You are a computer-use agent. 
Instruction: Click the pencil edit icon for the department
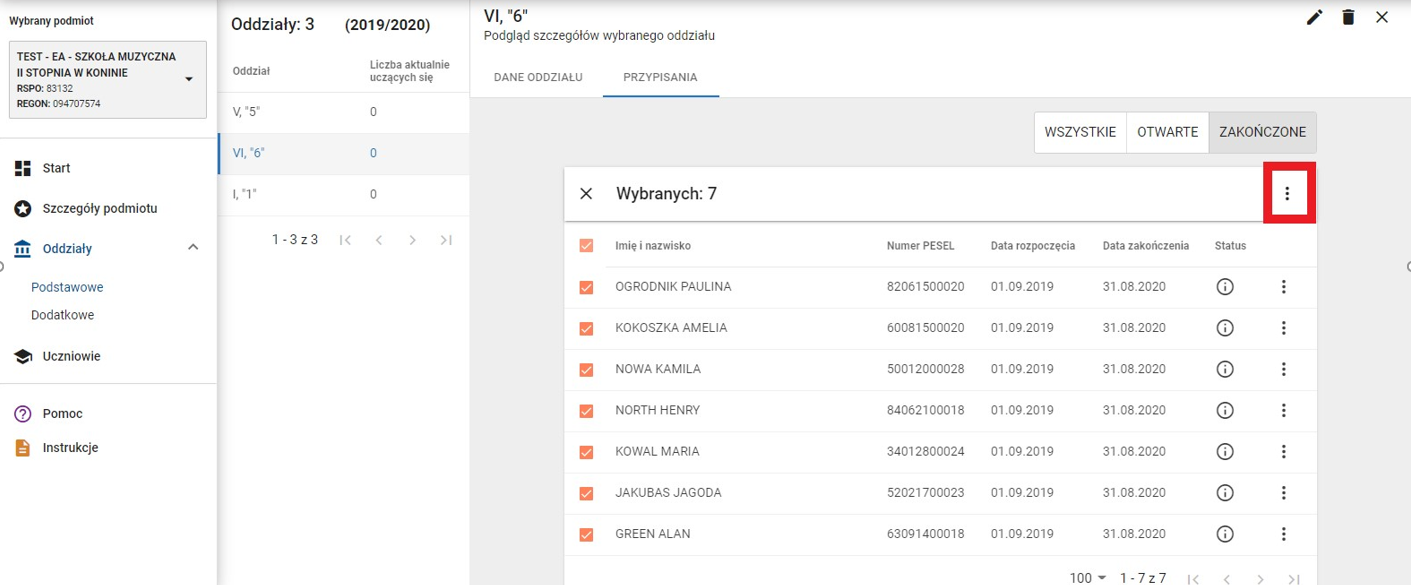tap(1314, 17)
